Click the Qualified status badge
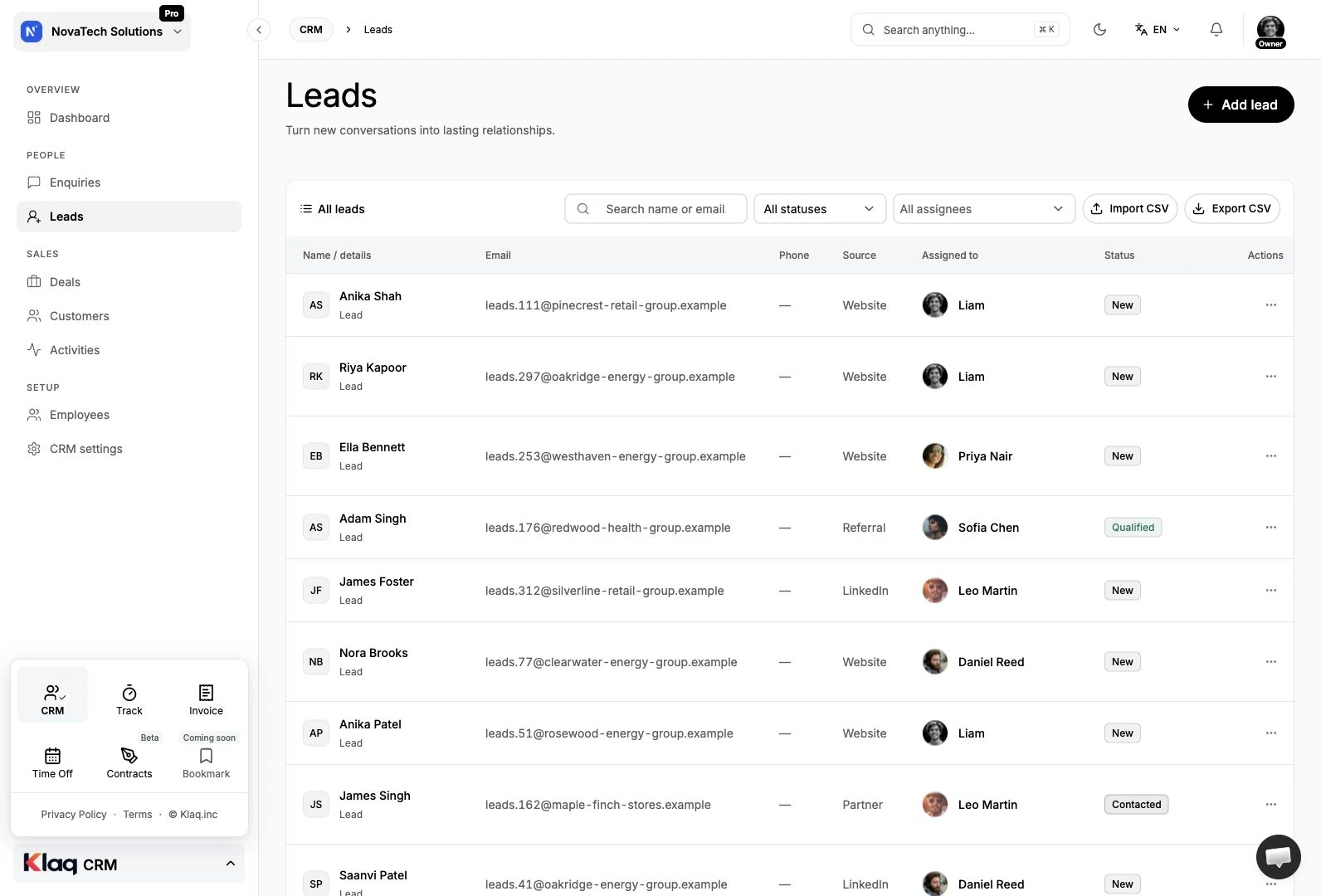 1133,528
